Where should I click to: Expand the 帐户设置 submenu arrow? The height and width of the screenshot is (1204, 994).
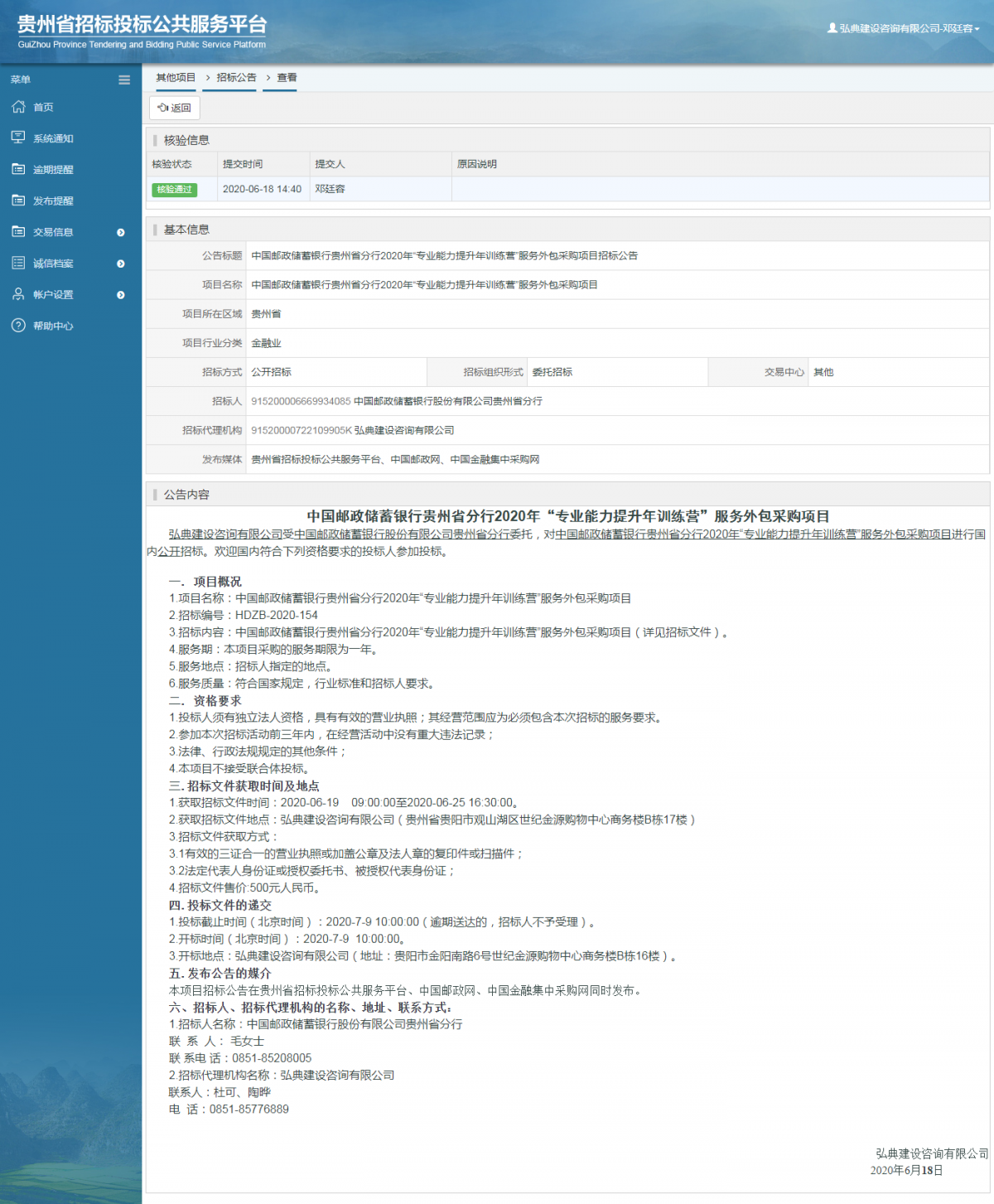pos(121,295)
